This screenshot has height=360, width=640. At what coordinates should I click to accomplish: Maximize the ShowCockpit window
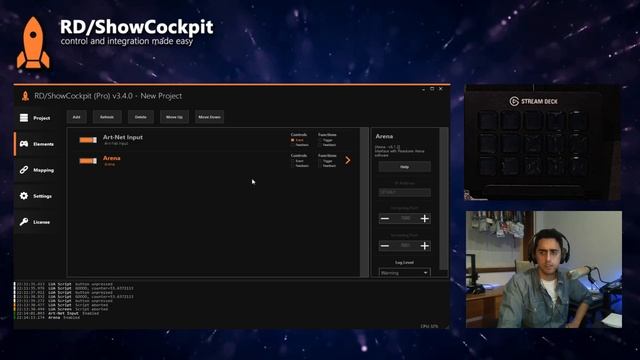432,89
